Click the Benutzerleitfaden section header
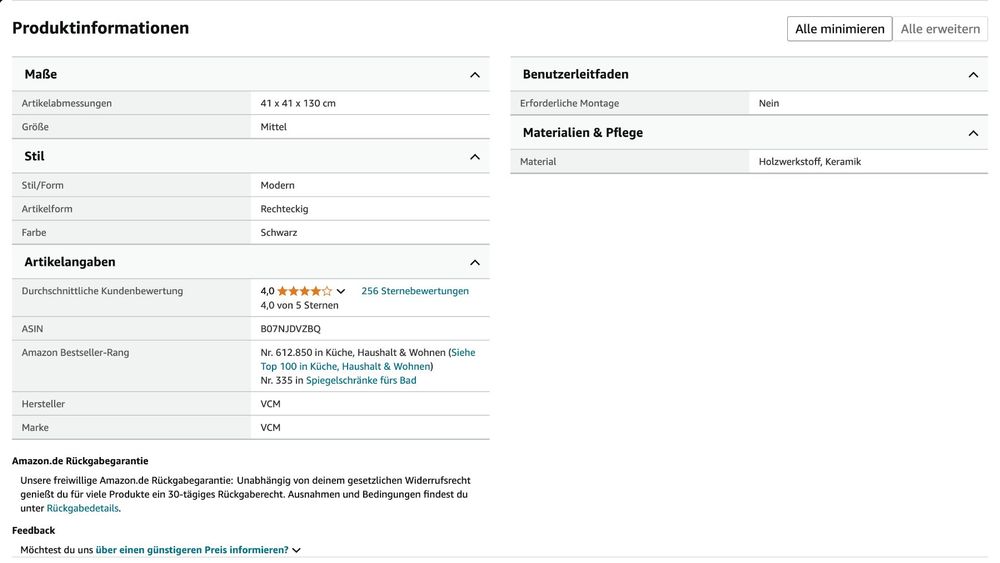Image resolution: width=1000 pixels, height=563 pixels. 749,74
